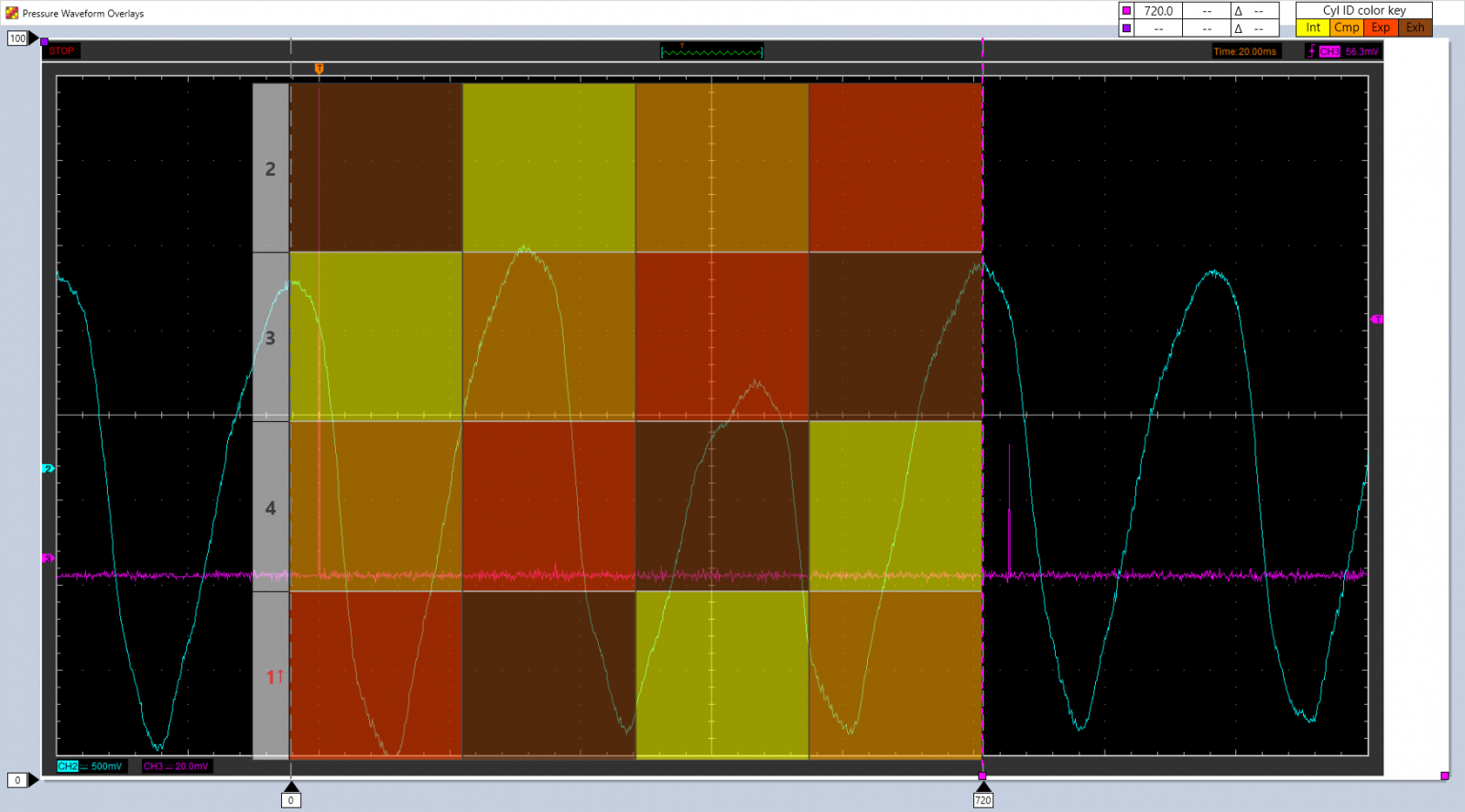Click the red STOP status label
This screenshot has height=812, width=1465.
(x=61, y=51)
